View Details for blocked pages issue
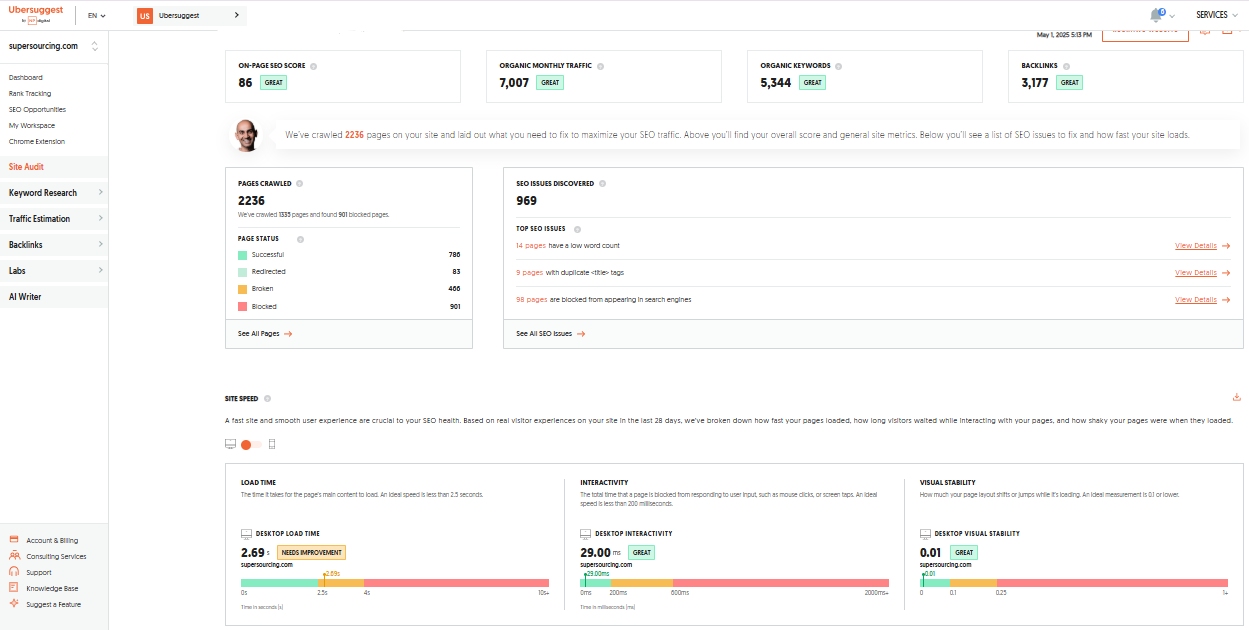The image size is (1249, 630). [1202, 299]
